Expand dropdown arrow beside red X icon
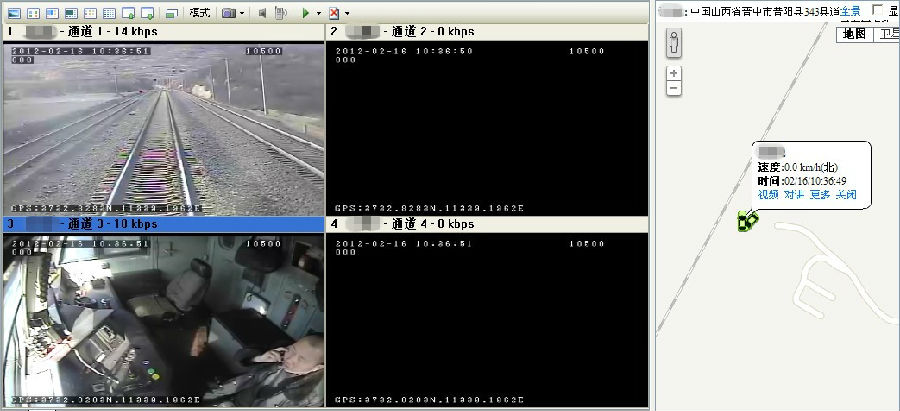The height and width of the screenshot is (411, 900). click(347, 14)
